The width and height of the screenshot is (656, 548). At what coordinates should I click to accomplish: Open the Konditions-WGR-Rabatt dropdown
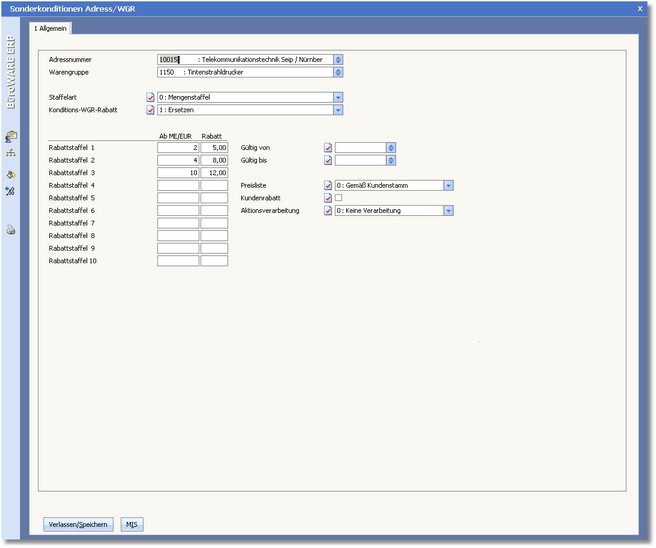338,110
